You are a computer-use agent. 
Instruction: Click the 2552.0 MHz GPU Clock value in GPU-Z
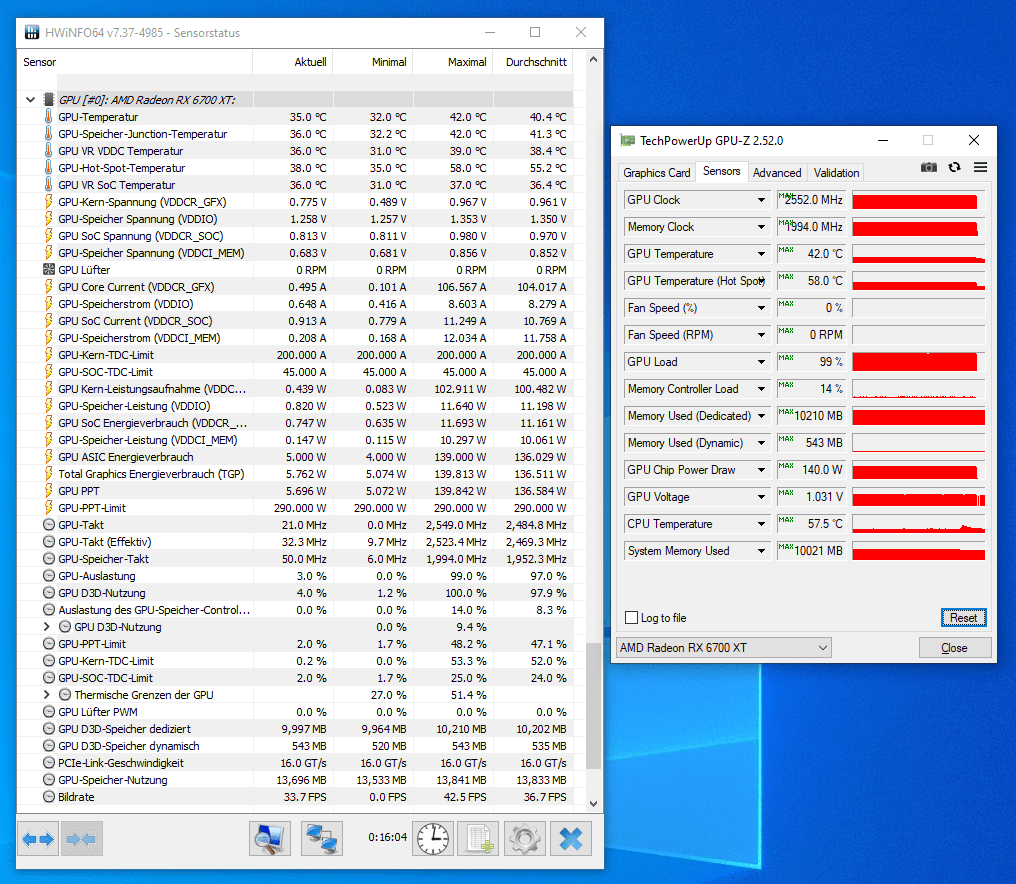coord(811,200)
